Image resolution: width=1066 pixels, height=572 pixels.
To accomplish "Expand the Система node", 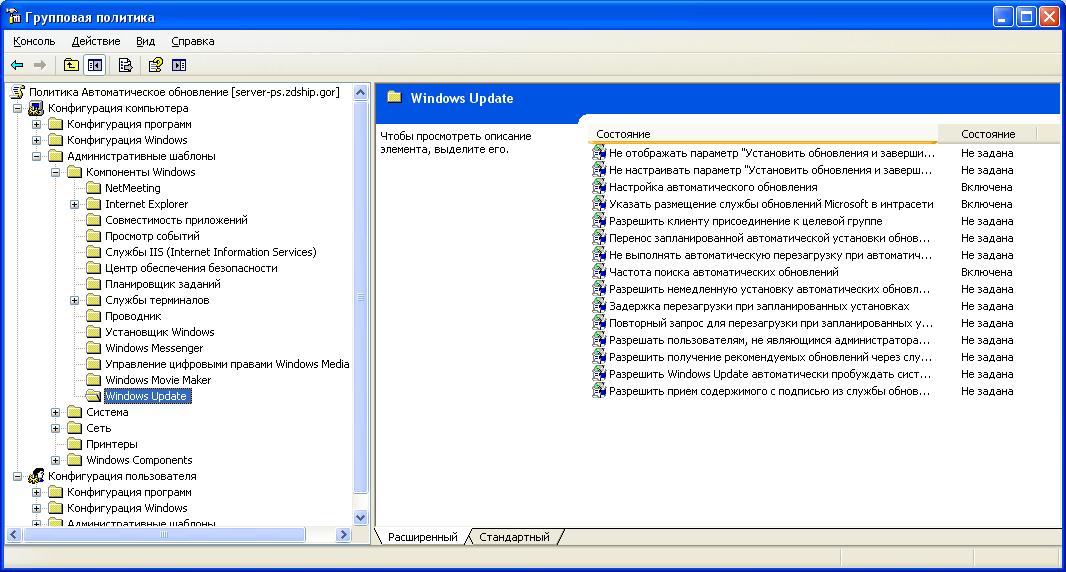I will (56, 412).
